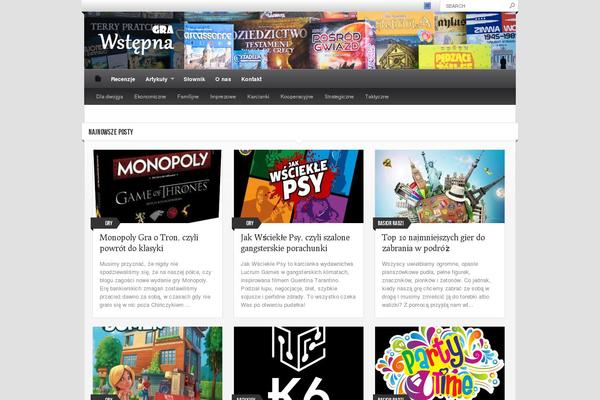600x400 pixels.
Task: Select the Karcianki category
Action: [258, 97]
